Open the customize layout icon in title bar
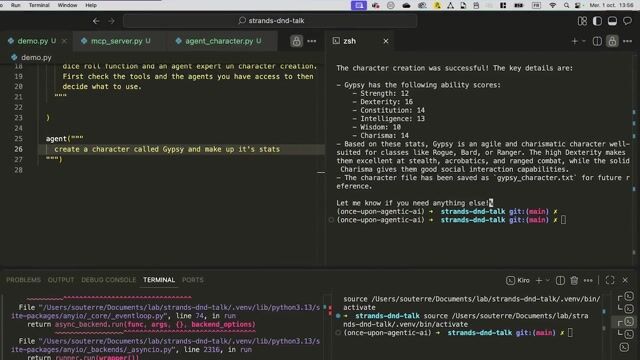Screen dimensions: 640x360 [582, 21]
